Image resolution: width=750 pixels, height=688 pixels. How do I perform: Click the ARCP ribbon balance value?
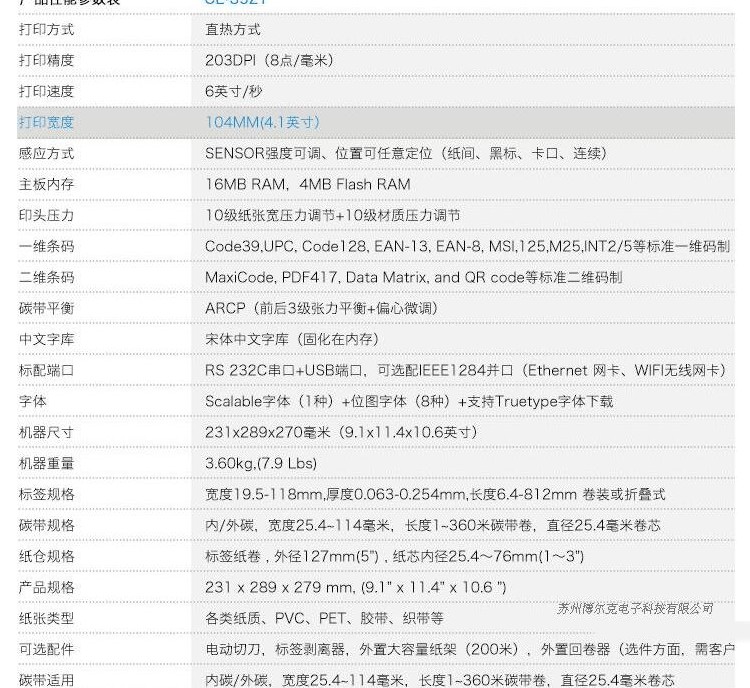[x=322, y=308]
